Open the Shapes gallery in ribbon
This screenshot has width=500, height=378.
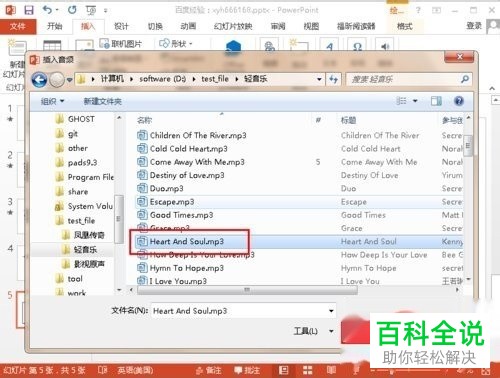click(x=176, y=44)
